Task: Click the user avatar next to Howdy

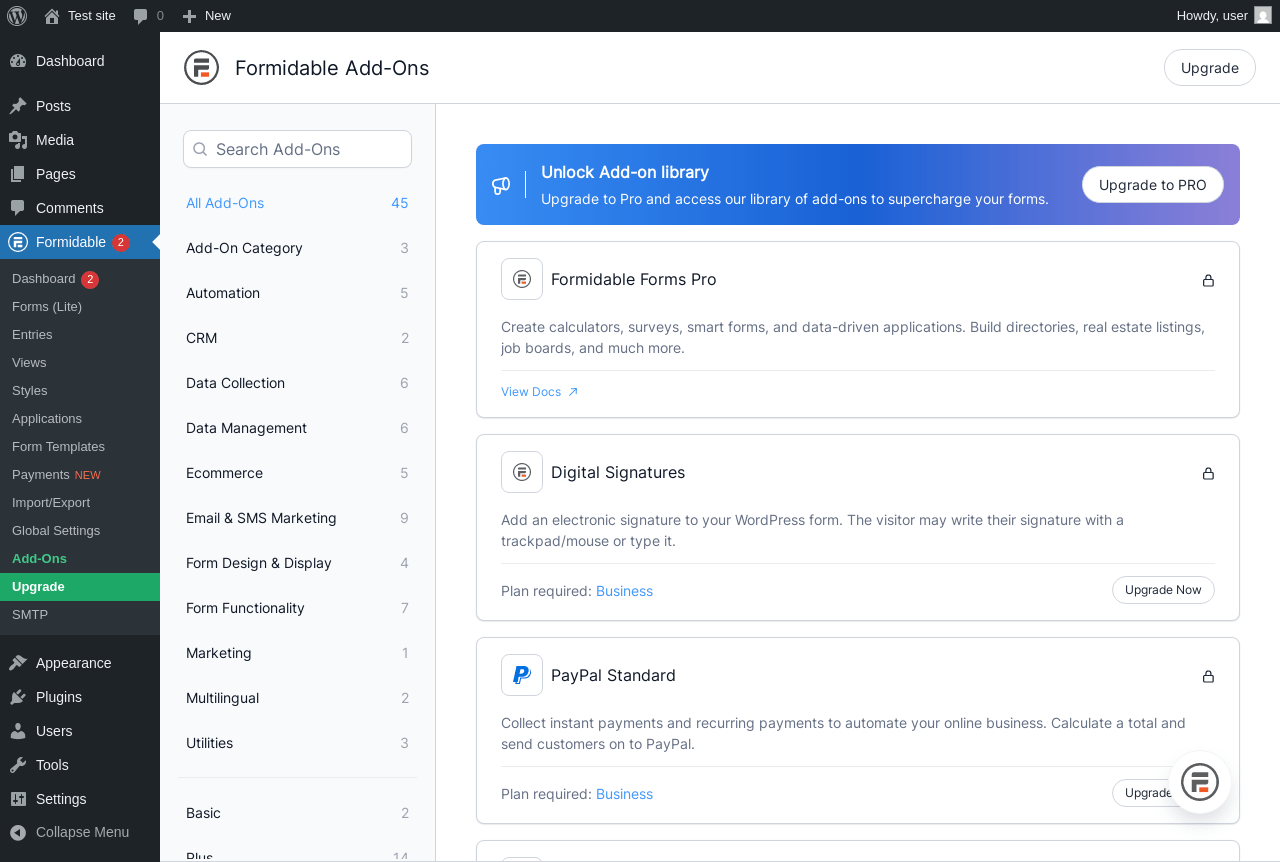Action: [x=1263, y=16]
